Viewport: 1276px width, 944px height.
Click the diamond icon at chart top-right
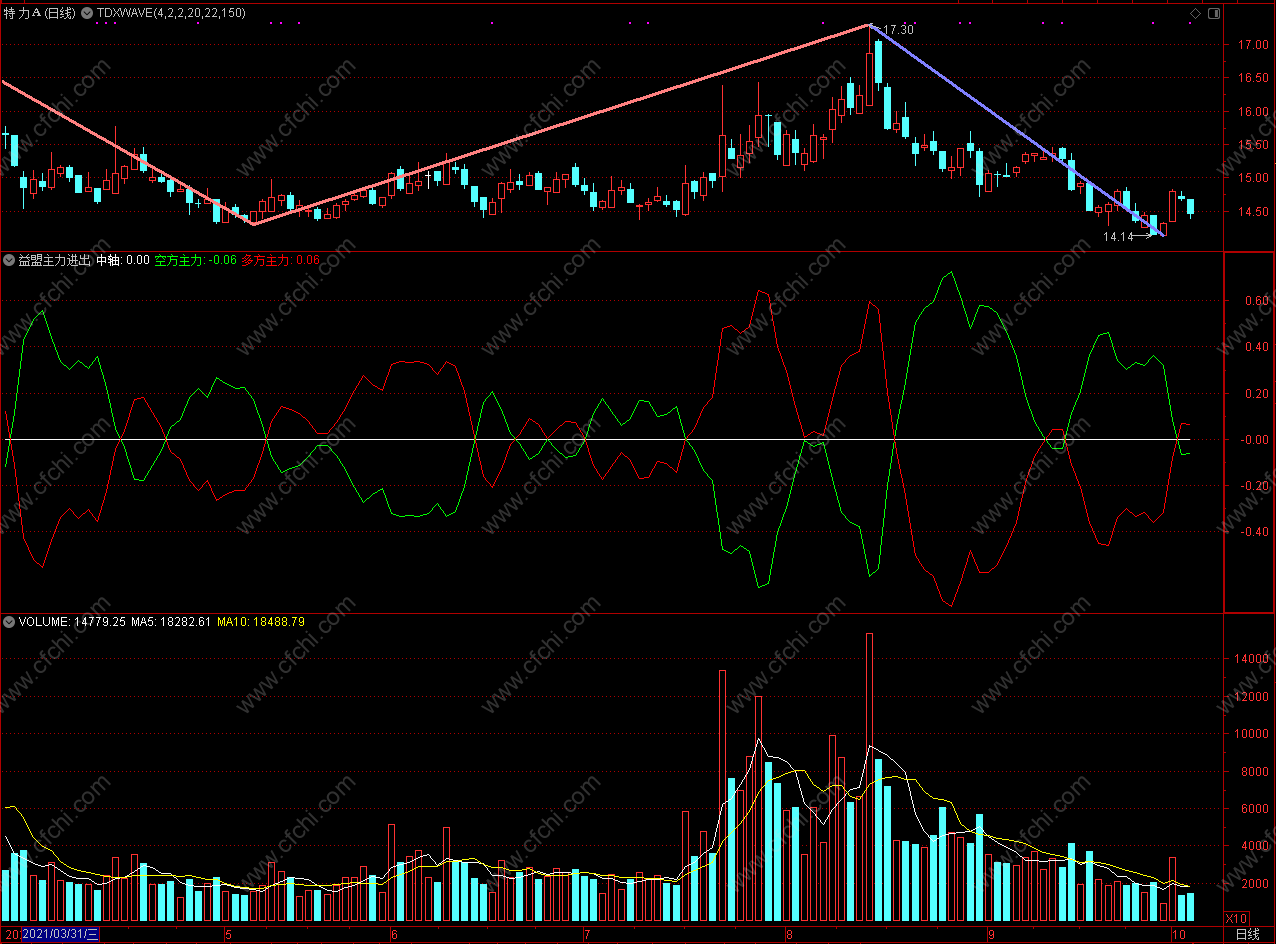click(x=1195, y=13)
